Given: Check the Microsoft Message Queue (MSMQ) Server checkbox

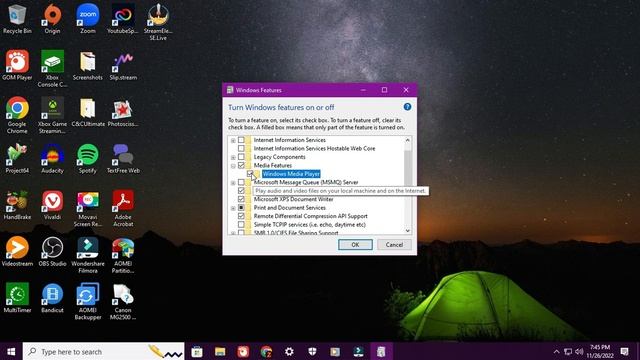Looking at the screenshot, I should tap(241, 182).
